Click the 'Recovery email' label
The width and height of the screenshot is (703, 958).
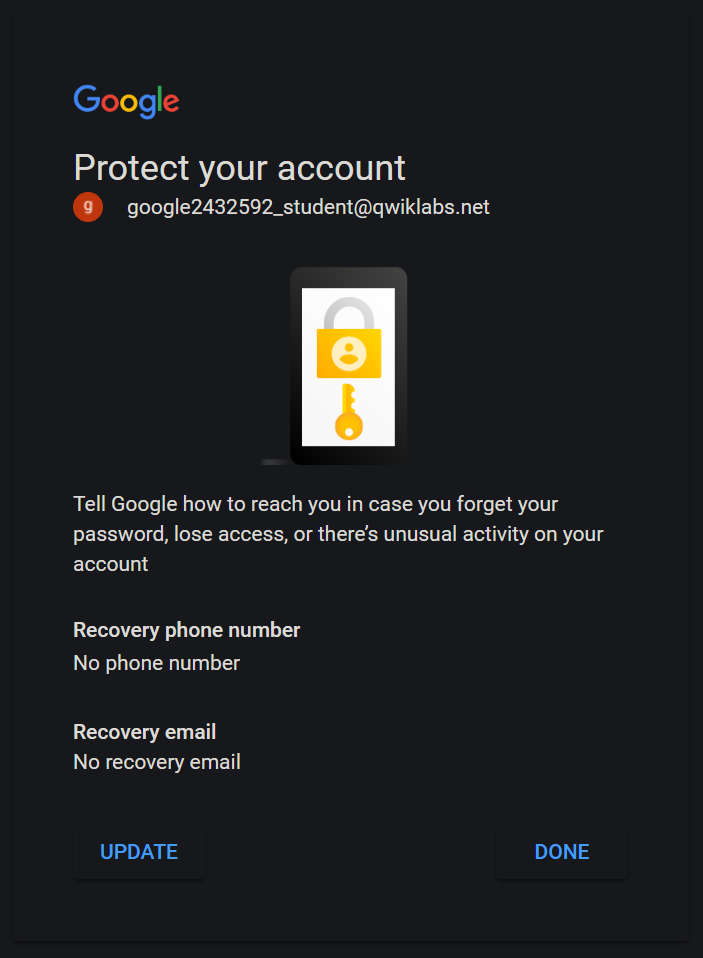[144, 732]
